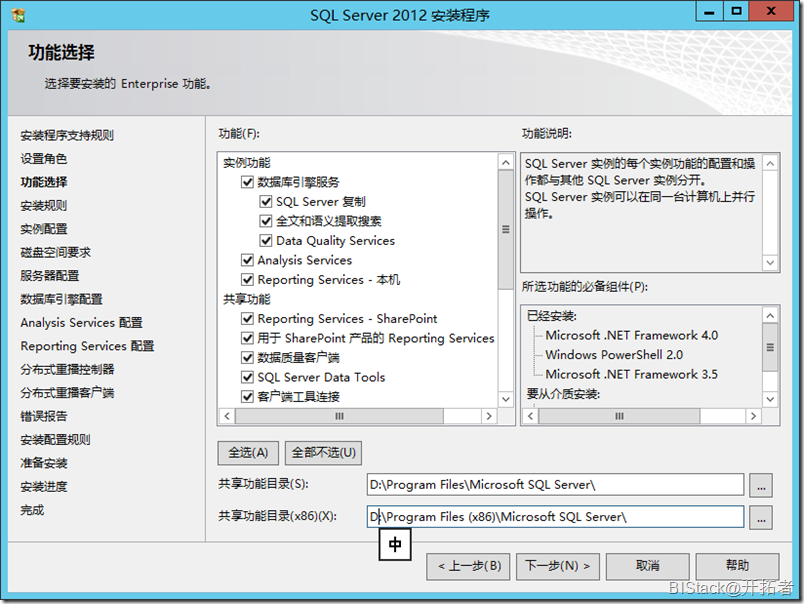
Task: Click the 全选(A) button
Action: click(248, 453)
